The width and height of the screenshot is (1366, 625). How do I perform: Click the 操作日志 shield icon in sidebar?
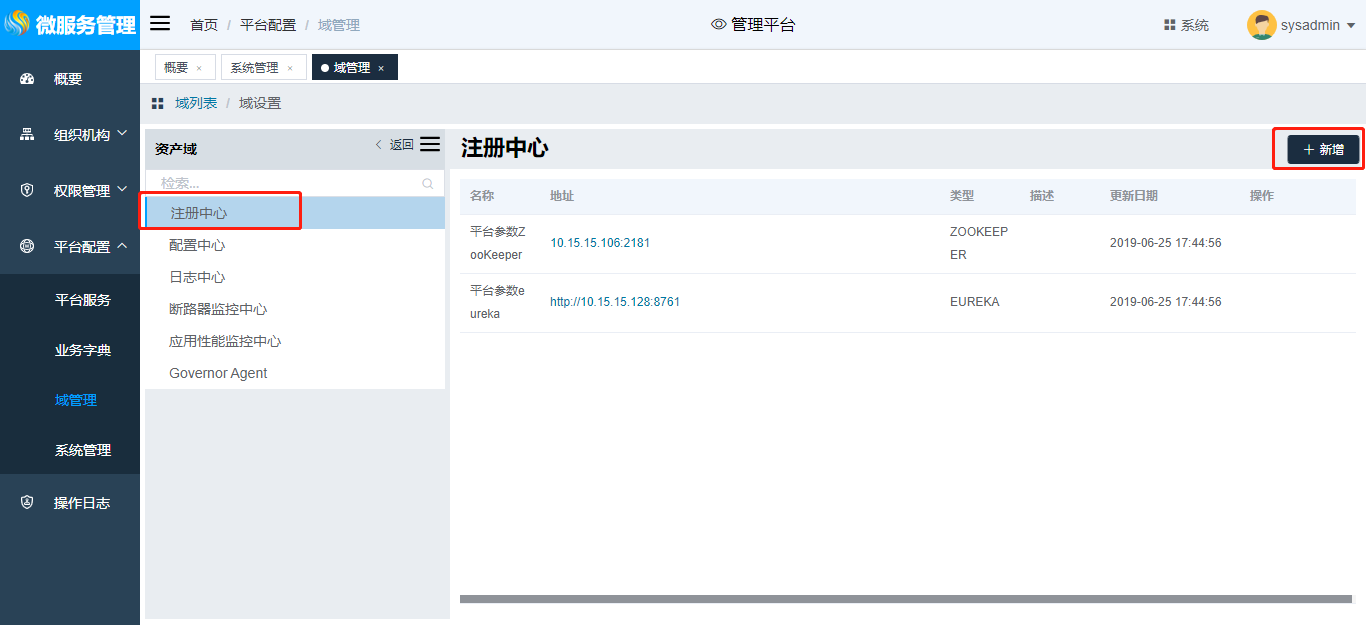tap(27, 503)
